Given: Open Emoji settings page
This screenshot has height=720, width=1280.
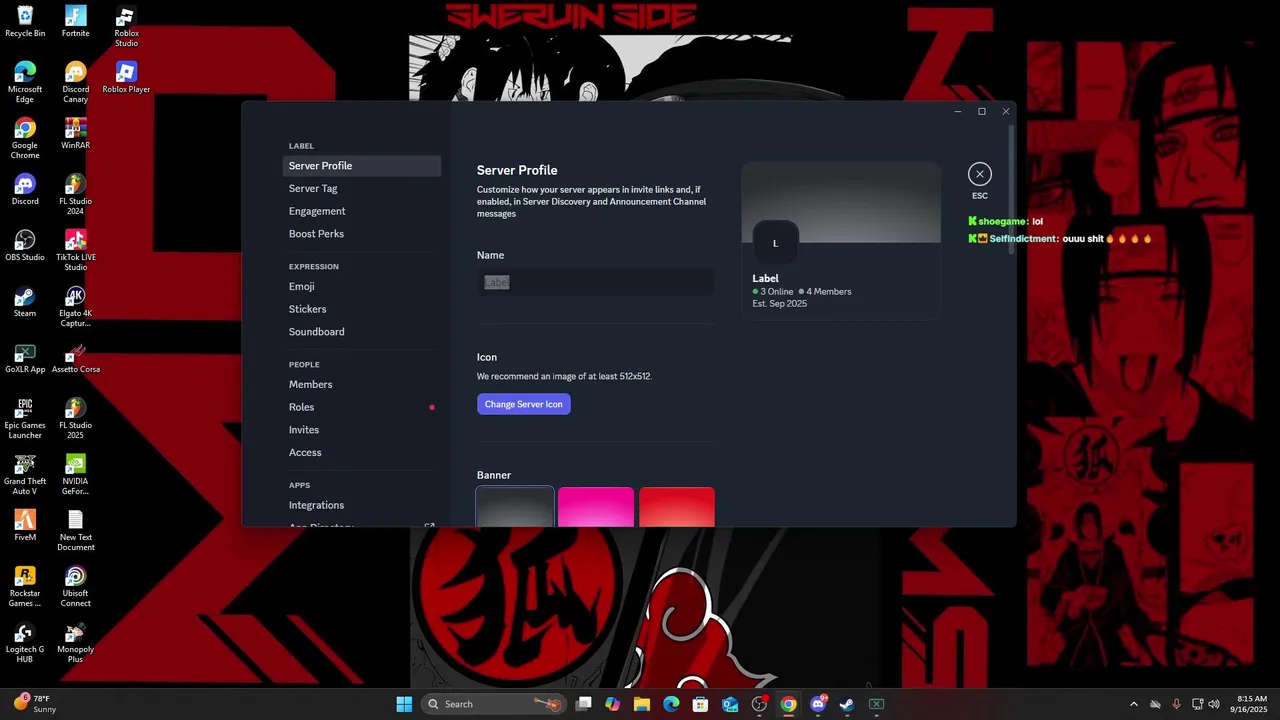Looking at the screenshot, I should pos(362,287).
